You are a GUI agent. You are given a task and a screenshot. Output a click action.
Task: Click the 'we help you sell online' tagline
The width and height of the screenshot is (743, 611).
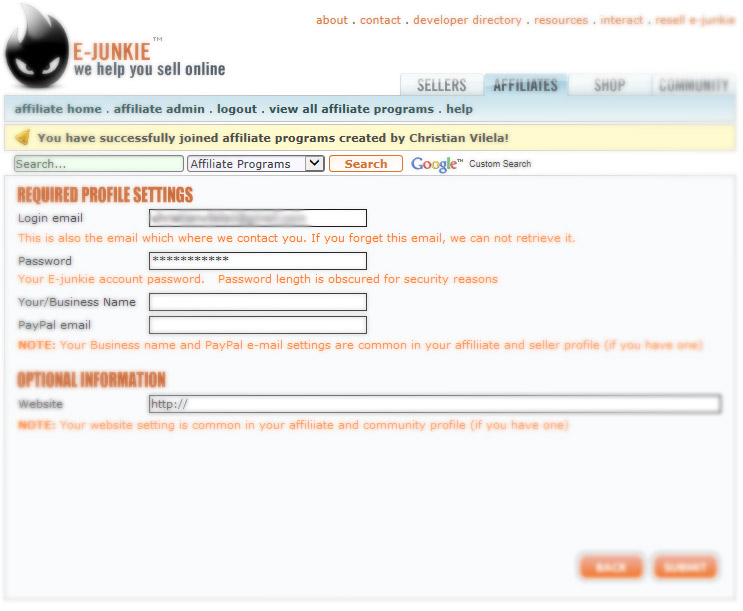click(x=150, y=69)
